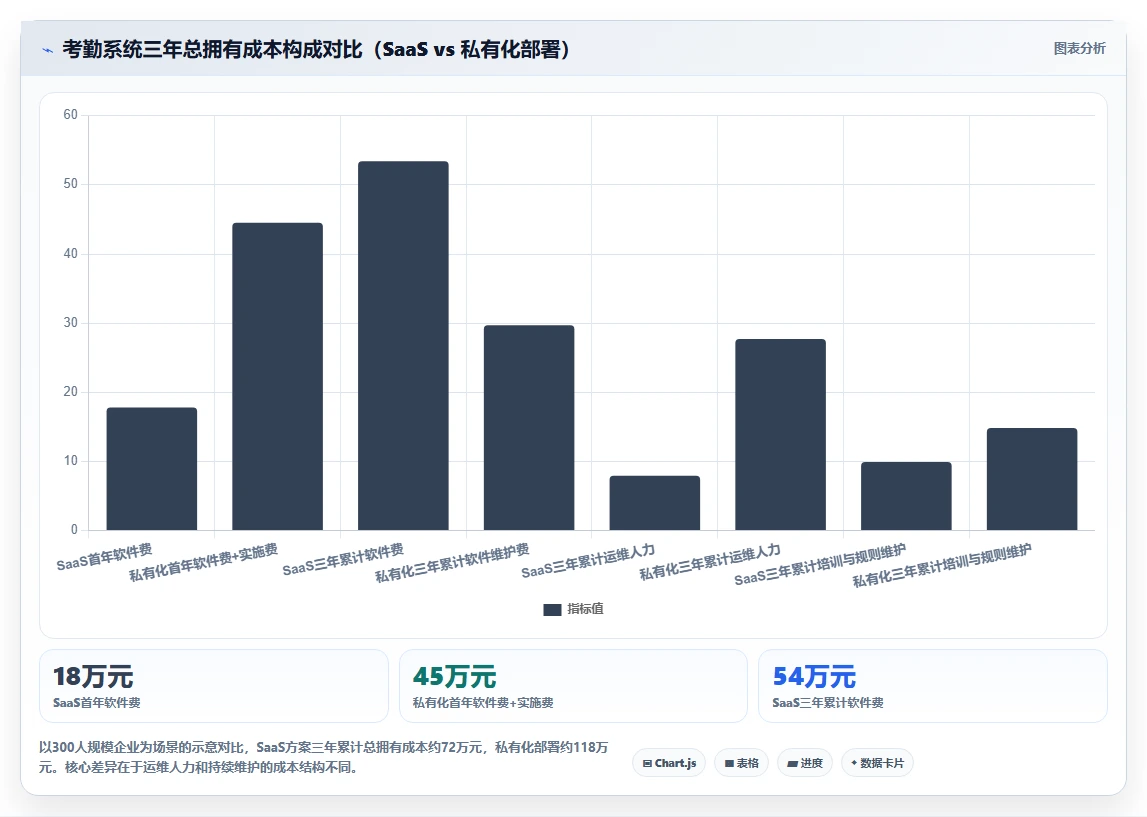Select the 私有化首年软件费+实施费 bar

point(277,376)
